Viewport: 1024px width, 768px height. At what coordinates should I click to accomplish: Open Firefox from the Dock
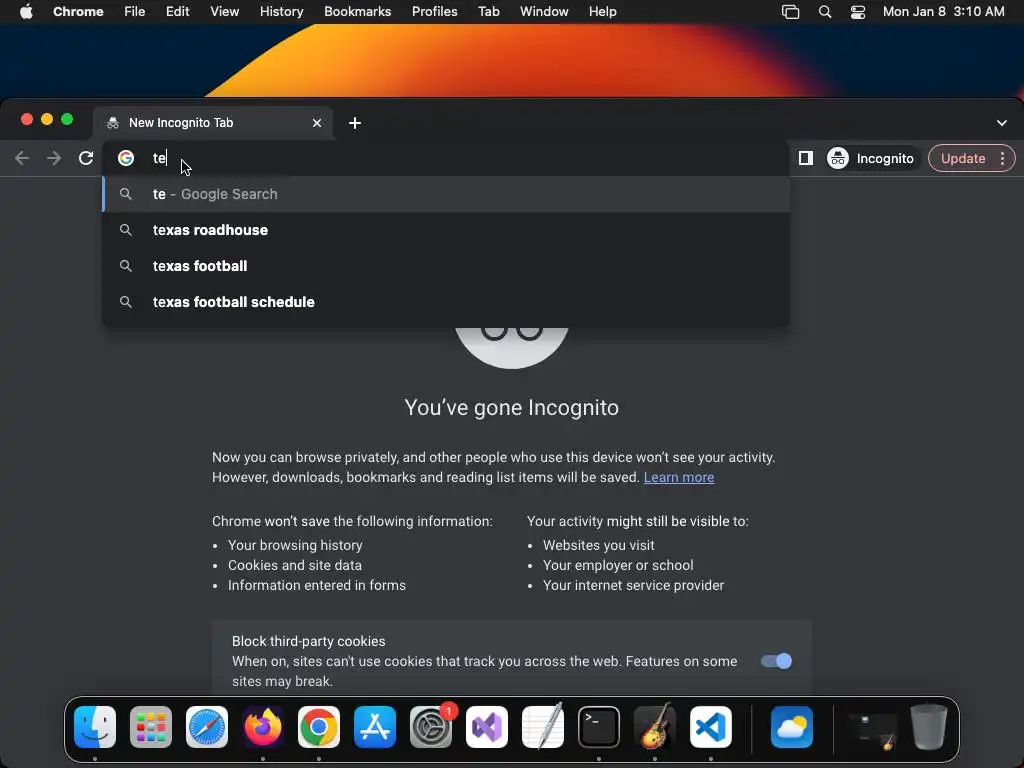tap(263, 727)
